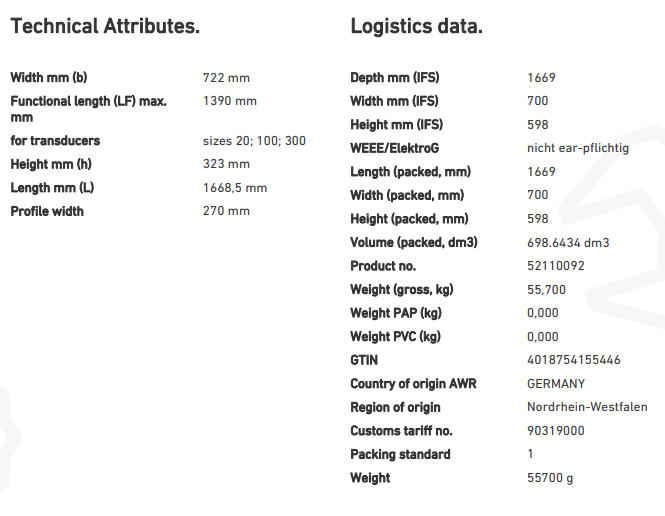Select the GTIN number 4018754155446

coord(572,360)
